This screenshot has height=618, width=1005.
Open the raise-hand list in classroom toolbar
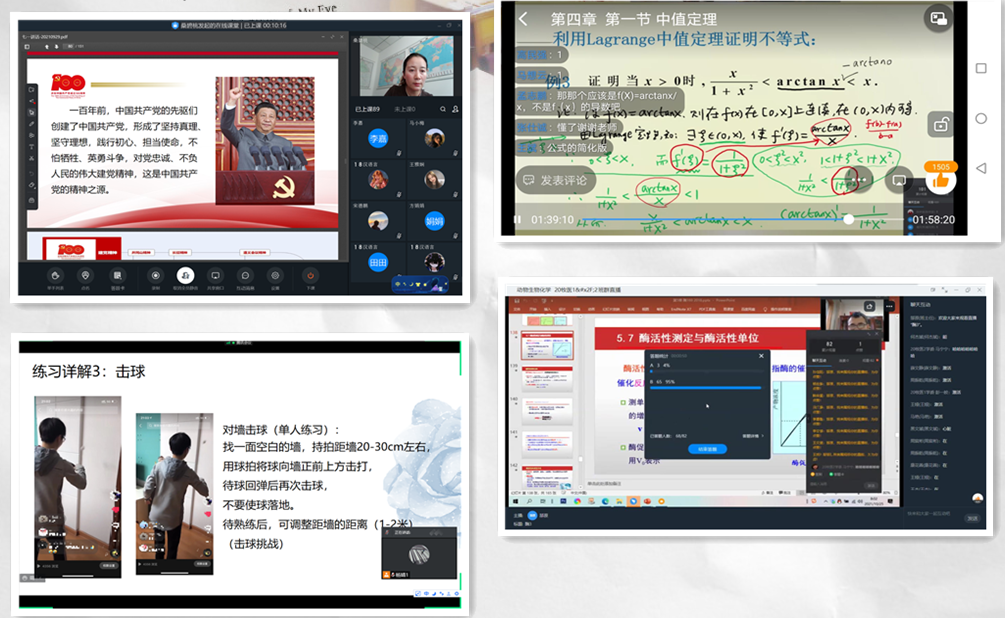click(55, 276)
